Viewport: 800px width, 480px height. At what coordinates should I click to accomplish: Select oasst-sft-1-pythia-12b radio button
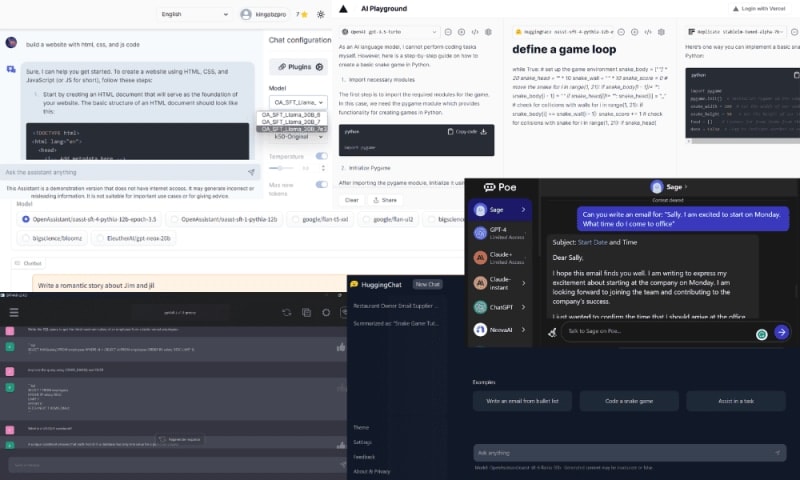click(174, 218)
